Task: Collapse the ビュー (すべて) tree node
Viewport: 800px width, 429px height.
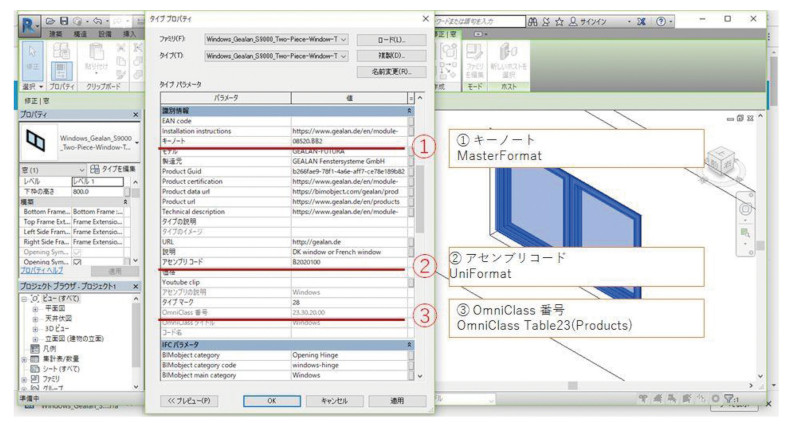Action: click(24, 299)
